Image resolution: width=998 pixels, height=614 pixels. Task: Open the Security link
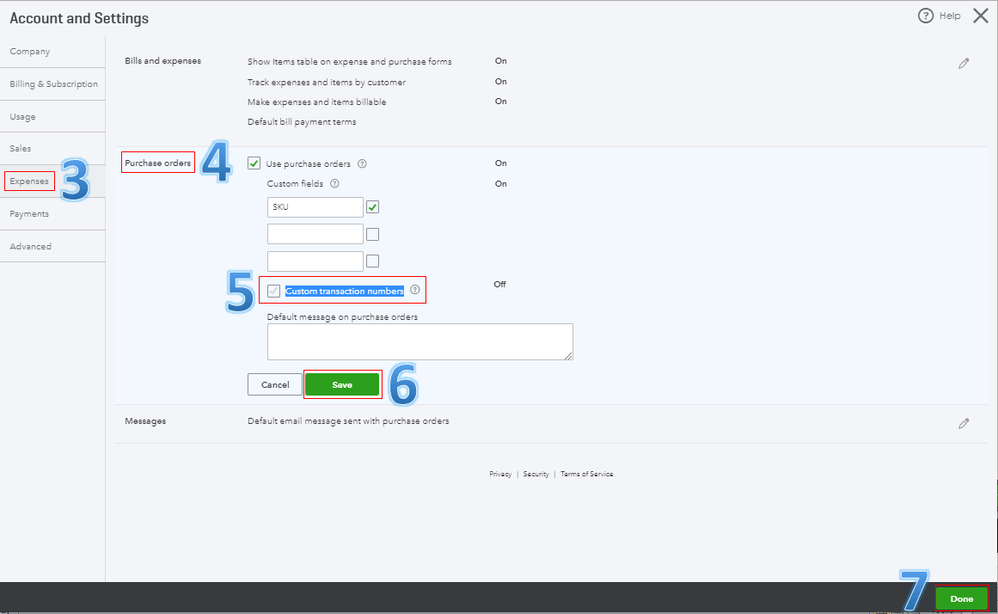tap(536, 474)
